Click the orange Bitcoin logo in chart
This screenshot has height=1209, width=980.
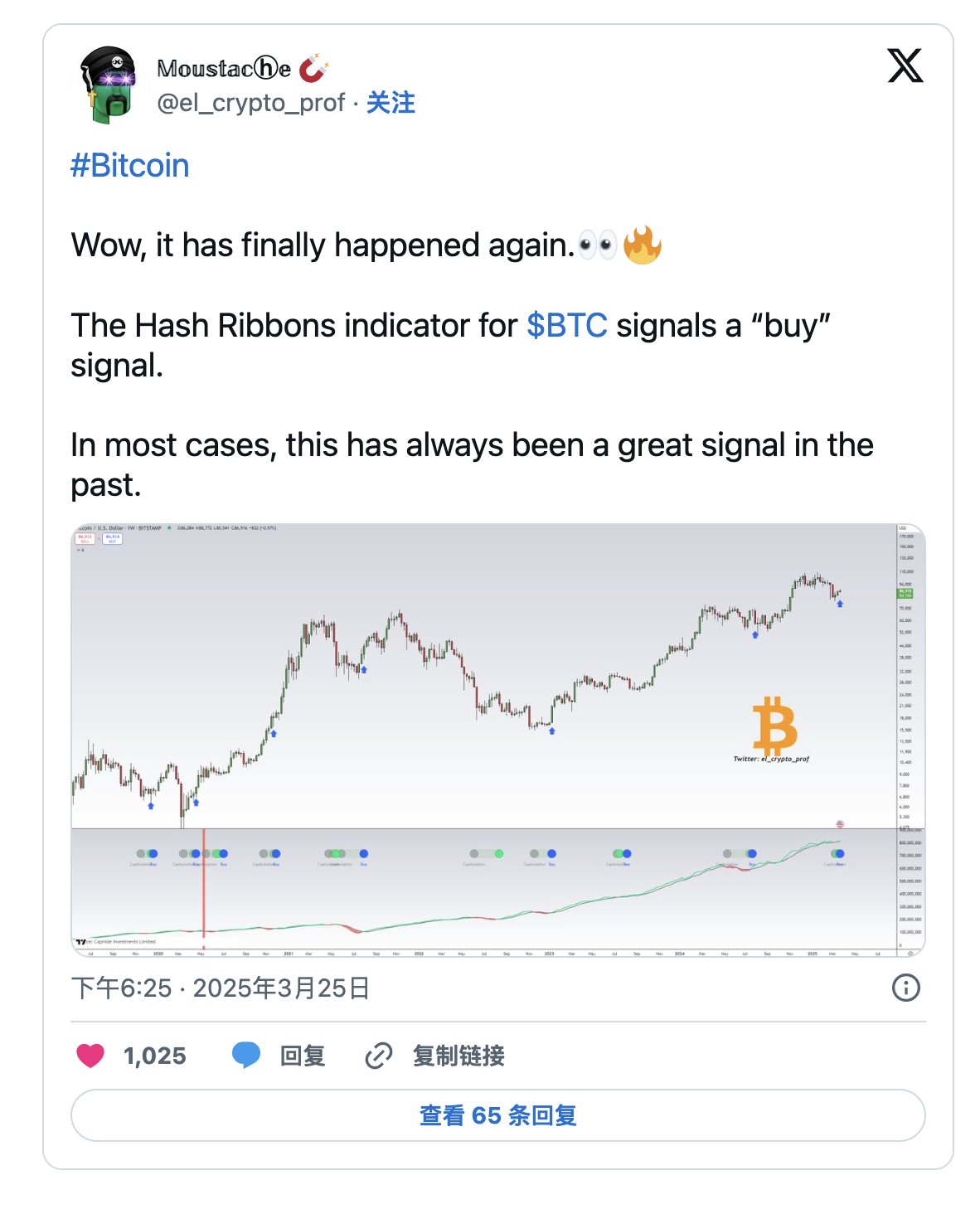coord(774,726)
